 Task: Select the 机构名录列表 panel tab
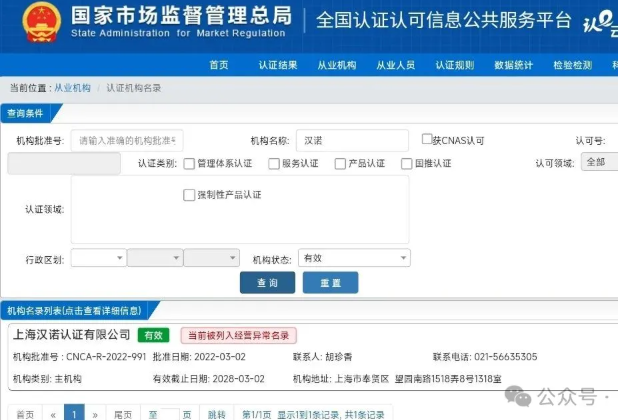(x=77, y=311)
